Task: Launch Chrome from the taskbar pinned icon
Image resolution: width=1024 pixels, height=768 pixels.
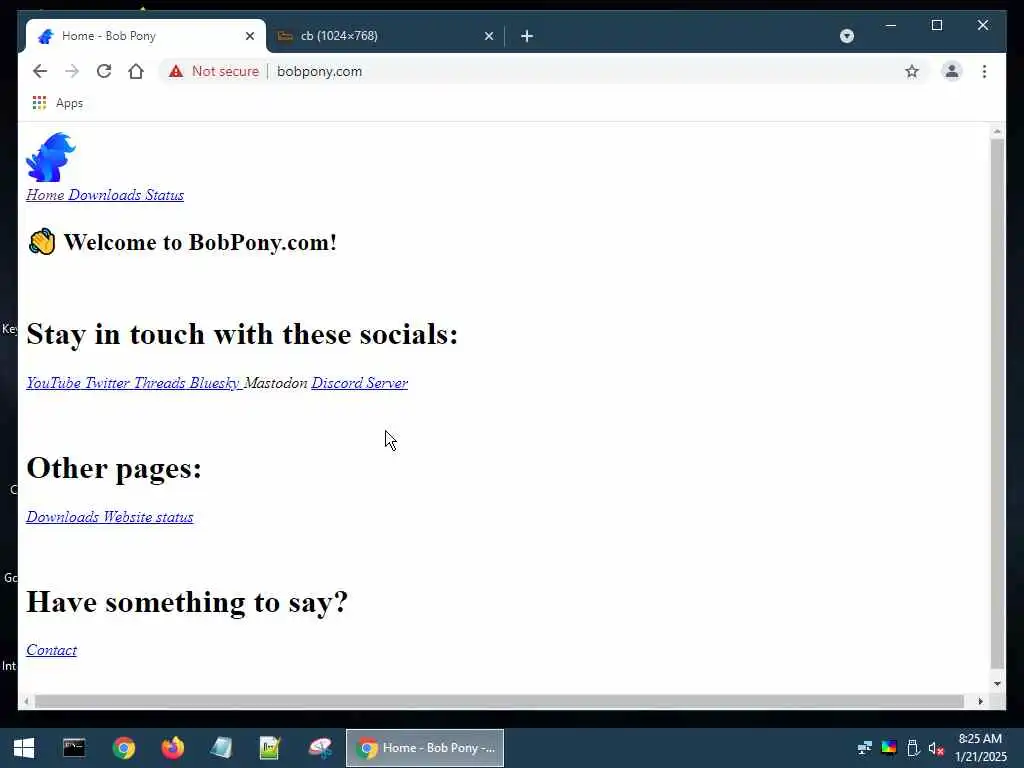Action: click(123, 748)
